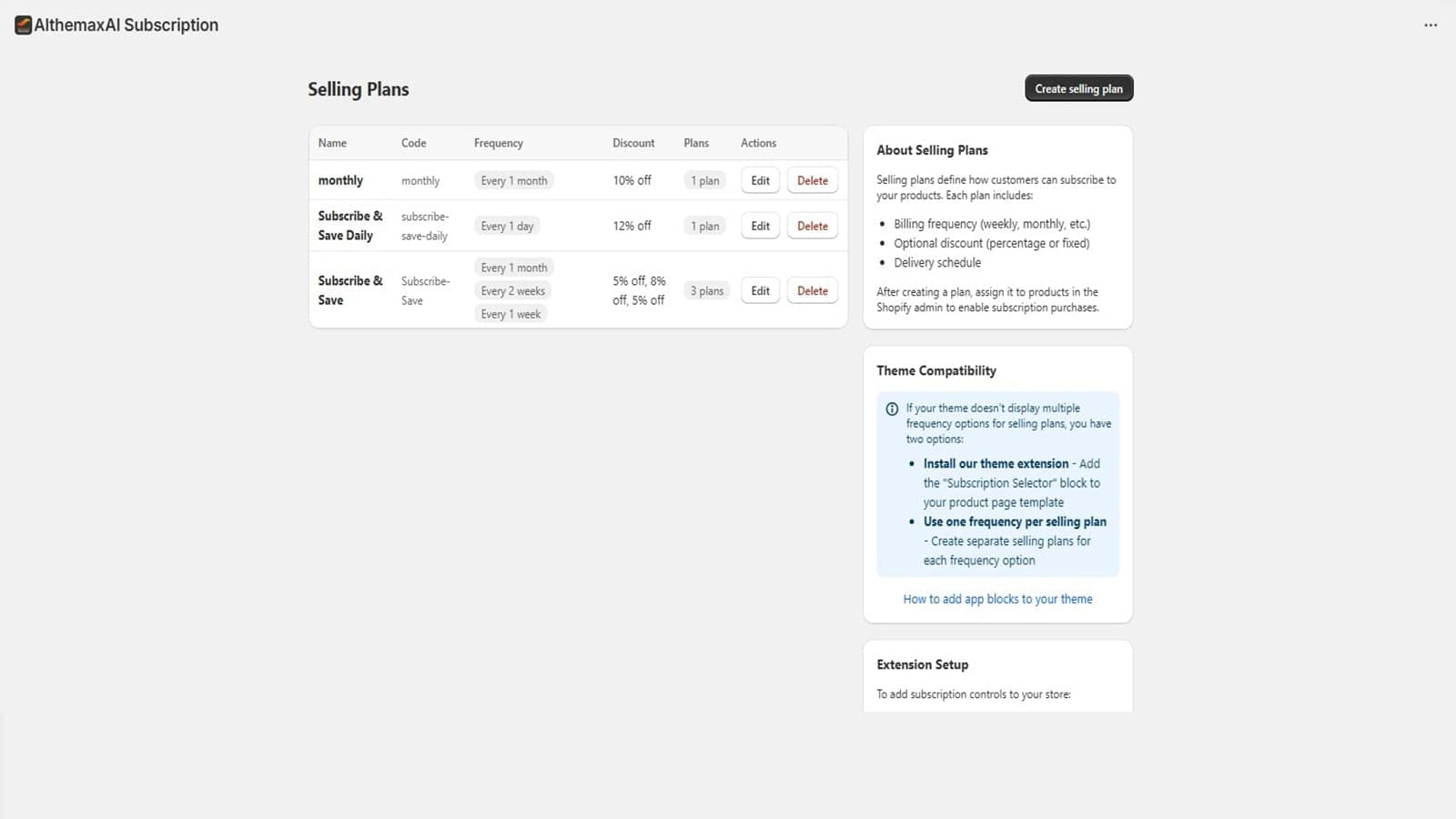This screenshot has width=1456, height=819.
Task: Click the AlthemaxAI Subscription title text
Action: pyautogui.click(x=126, y=25)
